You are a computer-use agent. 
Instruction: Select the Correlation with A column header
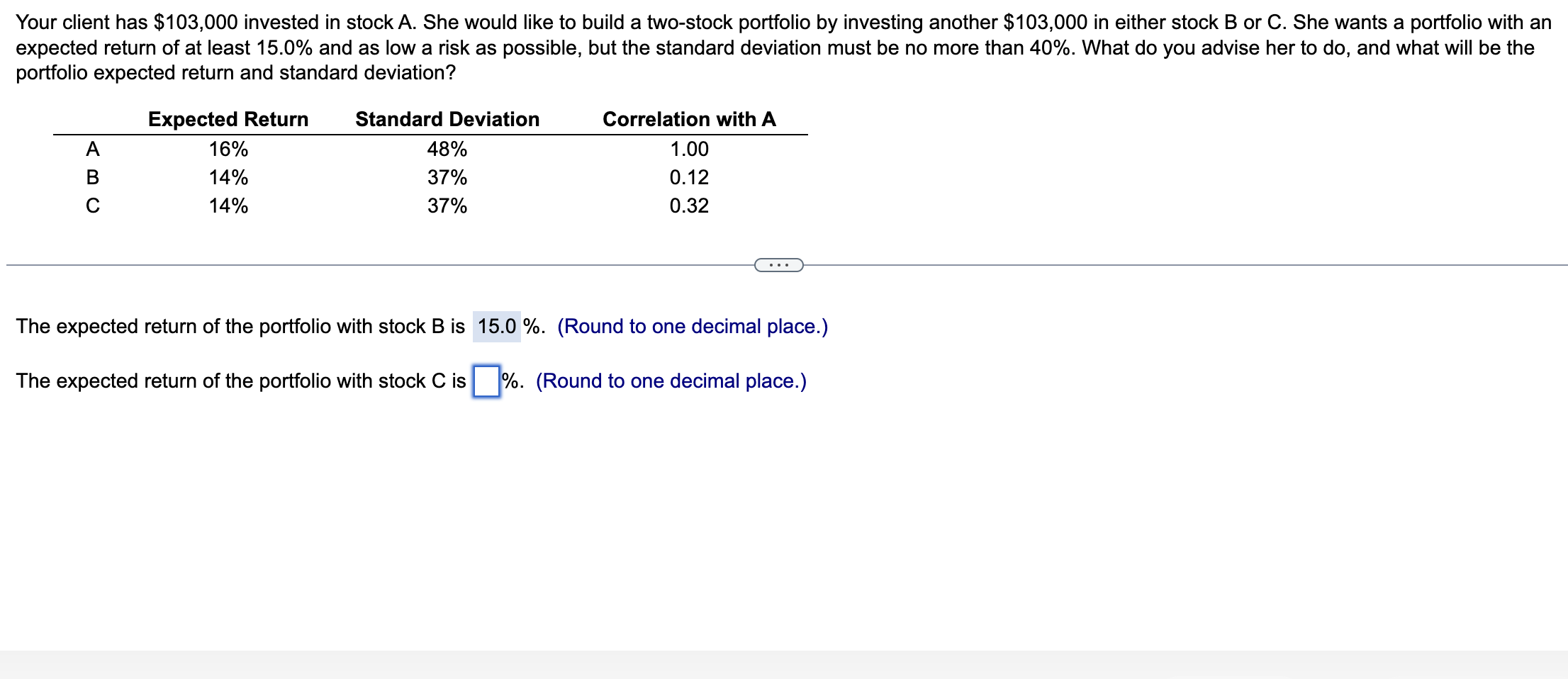click(688, 119)
